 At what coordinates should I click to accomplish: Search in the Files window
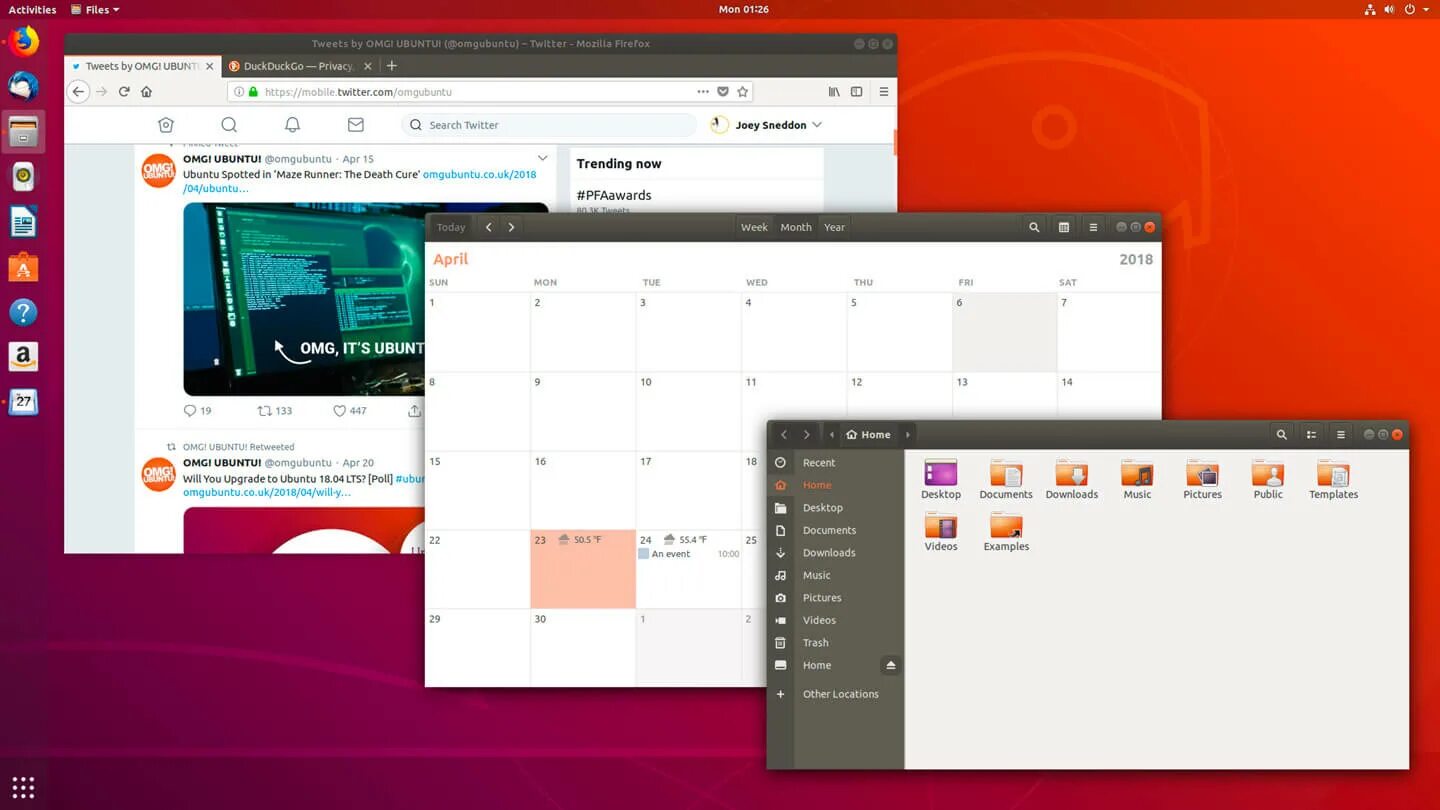[1281, 434]
